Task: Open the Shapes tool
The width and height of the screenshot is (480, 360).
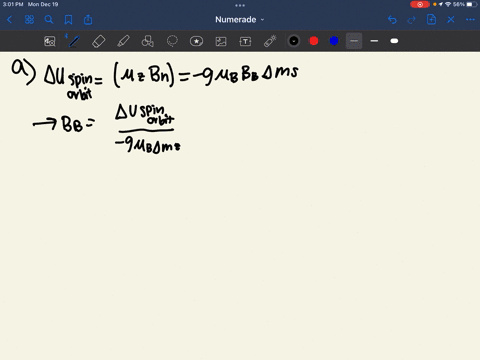Action: pyautogui.click(x=148, y=41)
